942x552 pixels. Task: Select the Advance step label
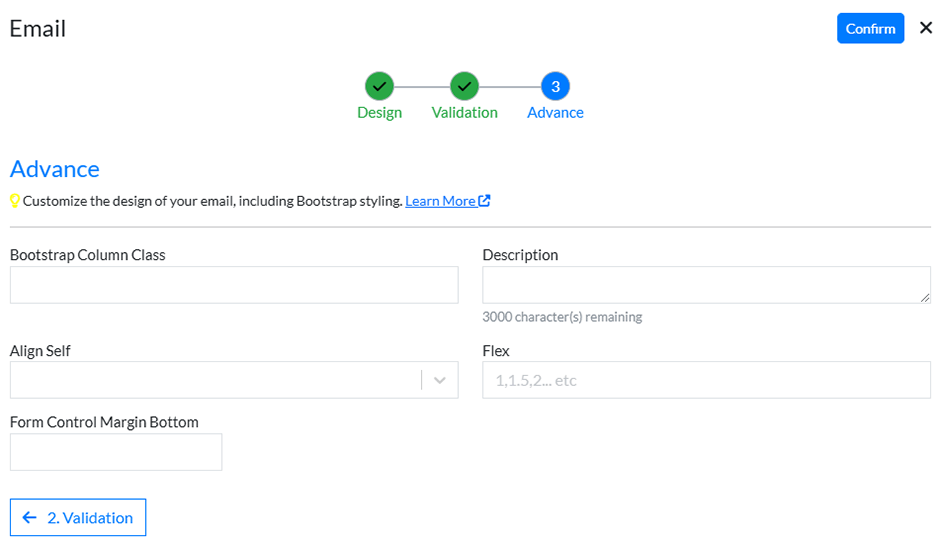pyautogui.click(x=555, y=113)
